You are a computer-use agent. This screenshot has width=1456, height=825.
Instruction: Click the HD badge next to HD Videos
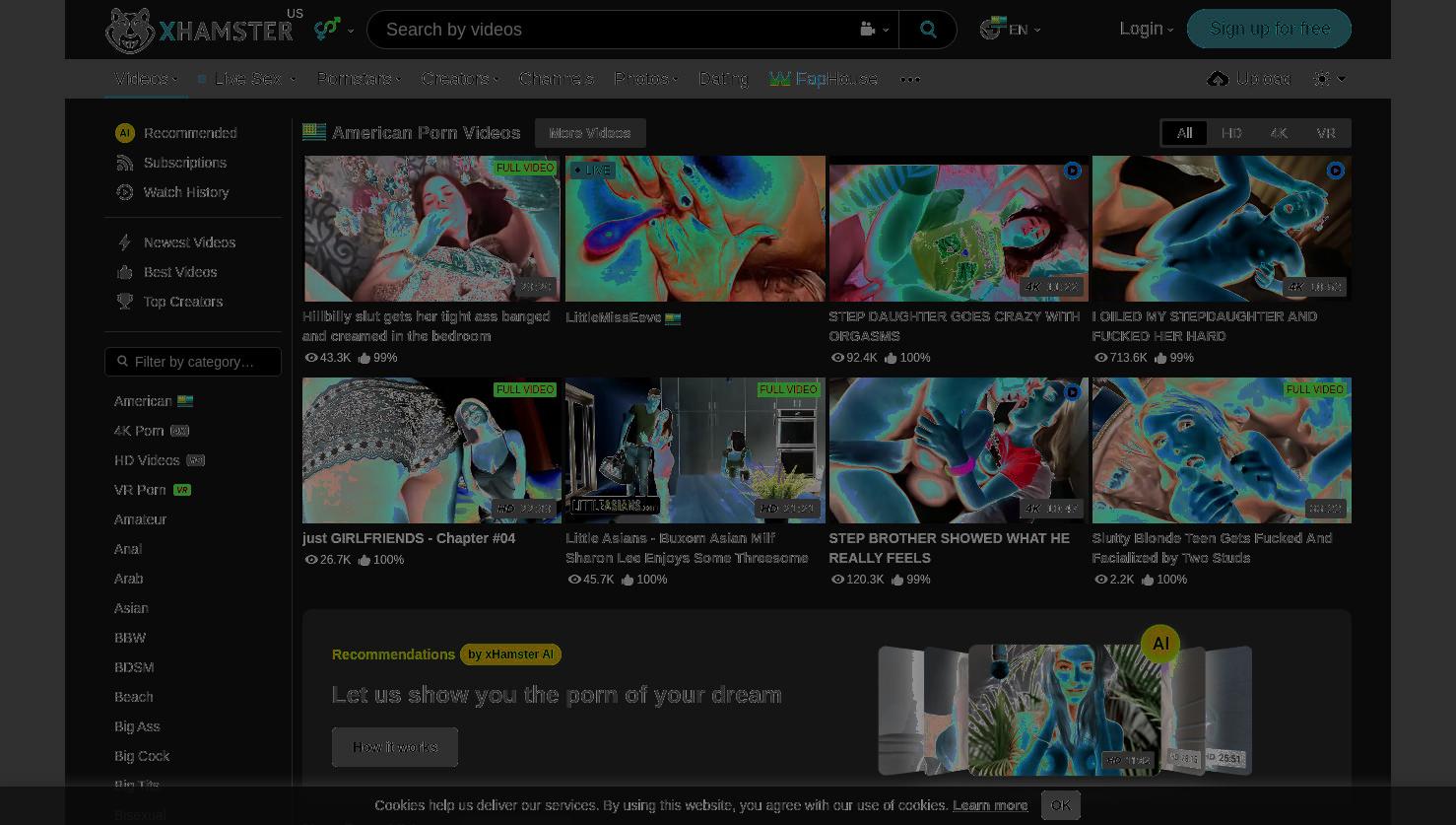click(x=195, y=460)
